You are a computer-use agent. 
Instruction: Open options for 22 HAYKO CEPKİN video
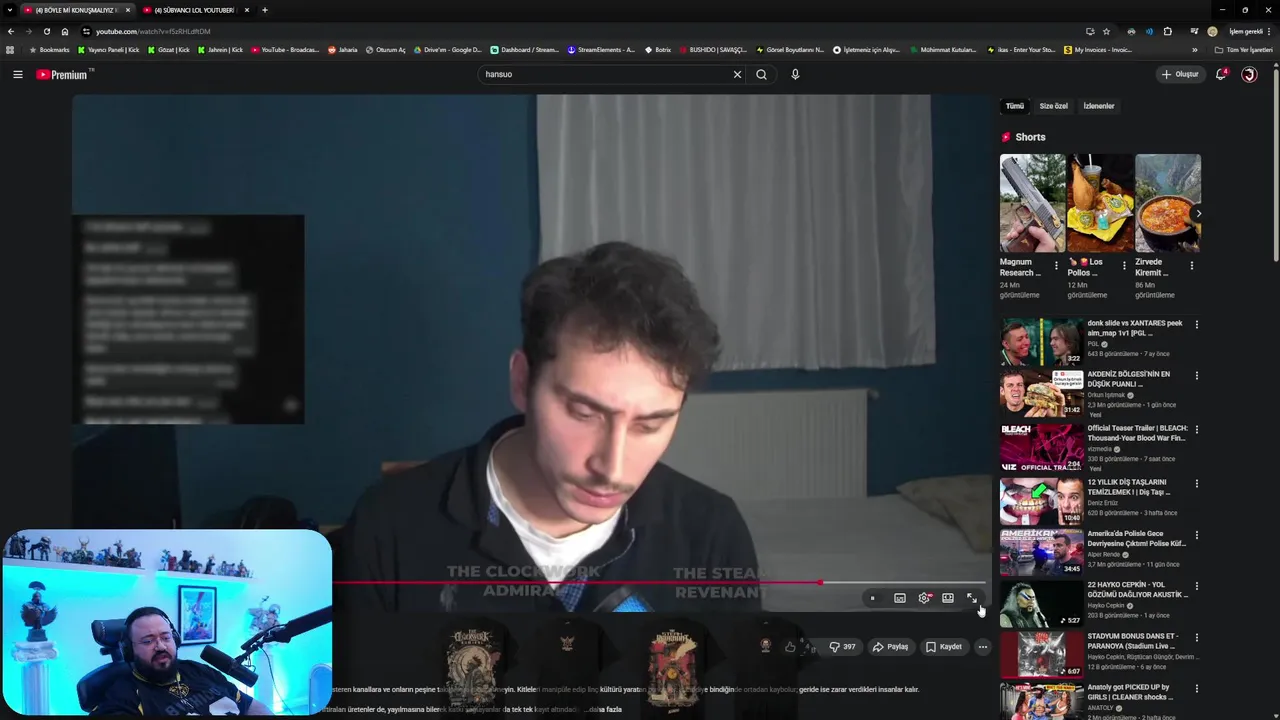point(1196,585)
